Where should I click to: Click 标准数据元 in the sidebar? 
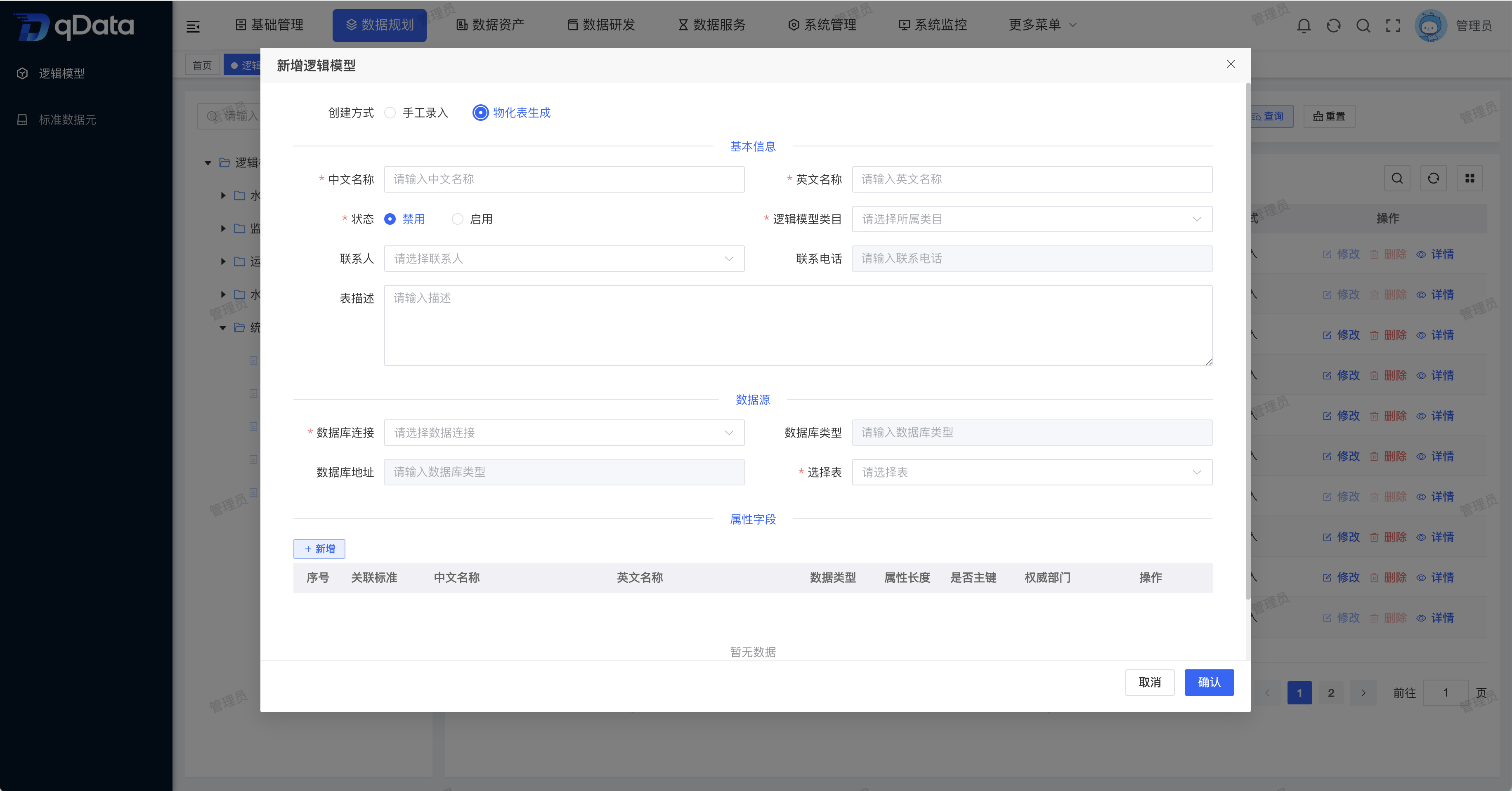(x=68, y=120)
